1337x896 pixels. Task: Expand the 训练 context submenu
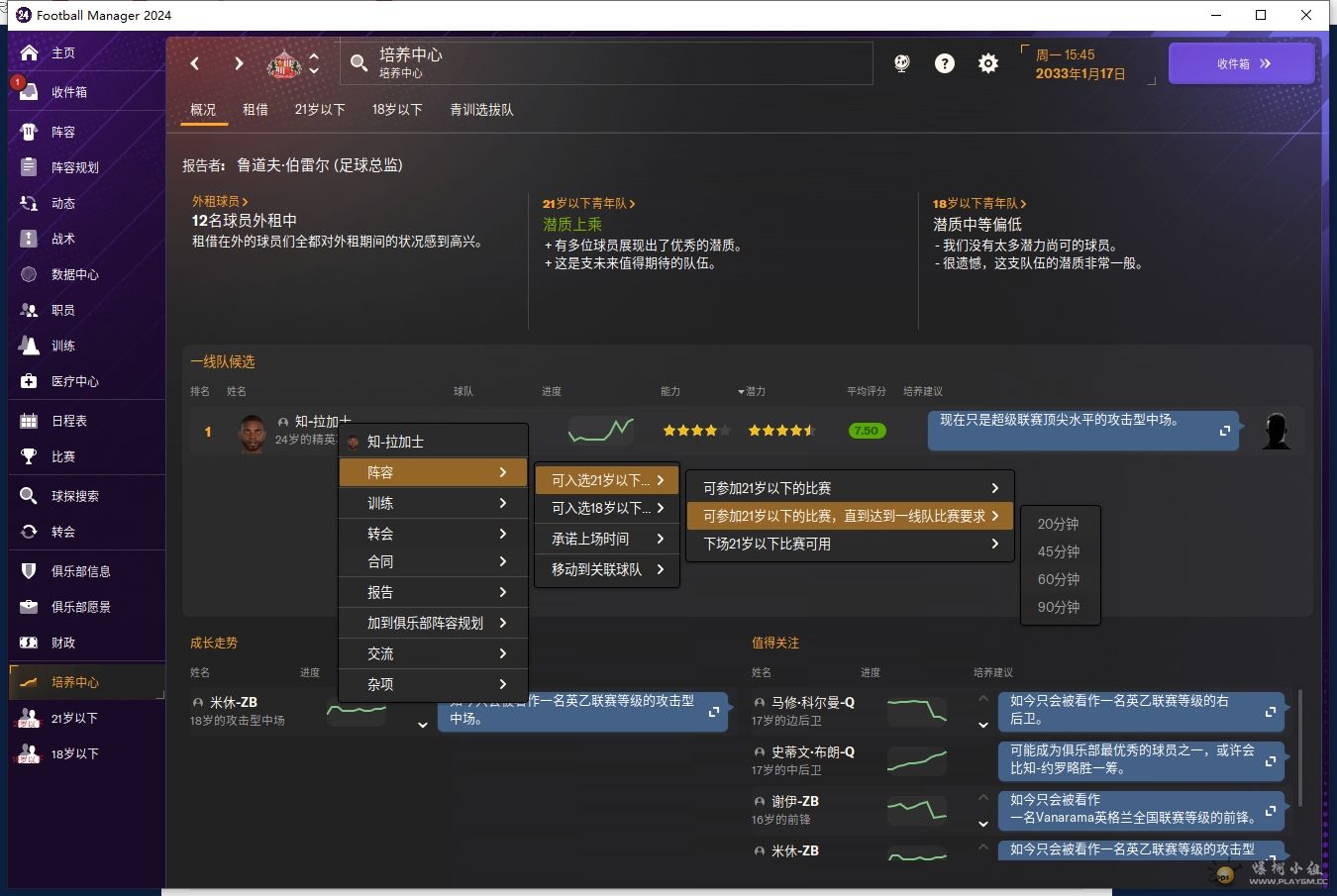click(433, 503)
